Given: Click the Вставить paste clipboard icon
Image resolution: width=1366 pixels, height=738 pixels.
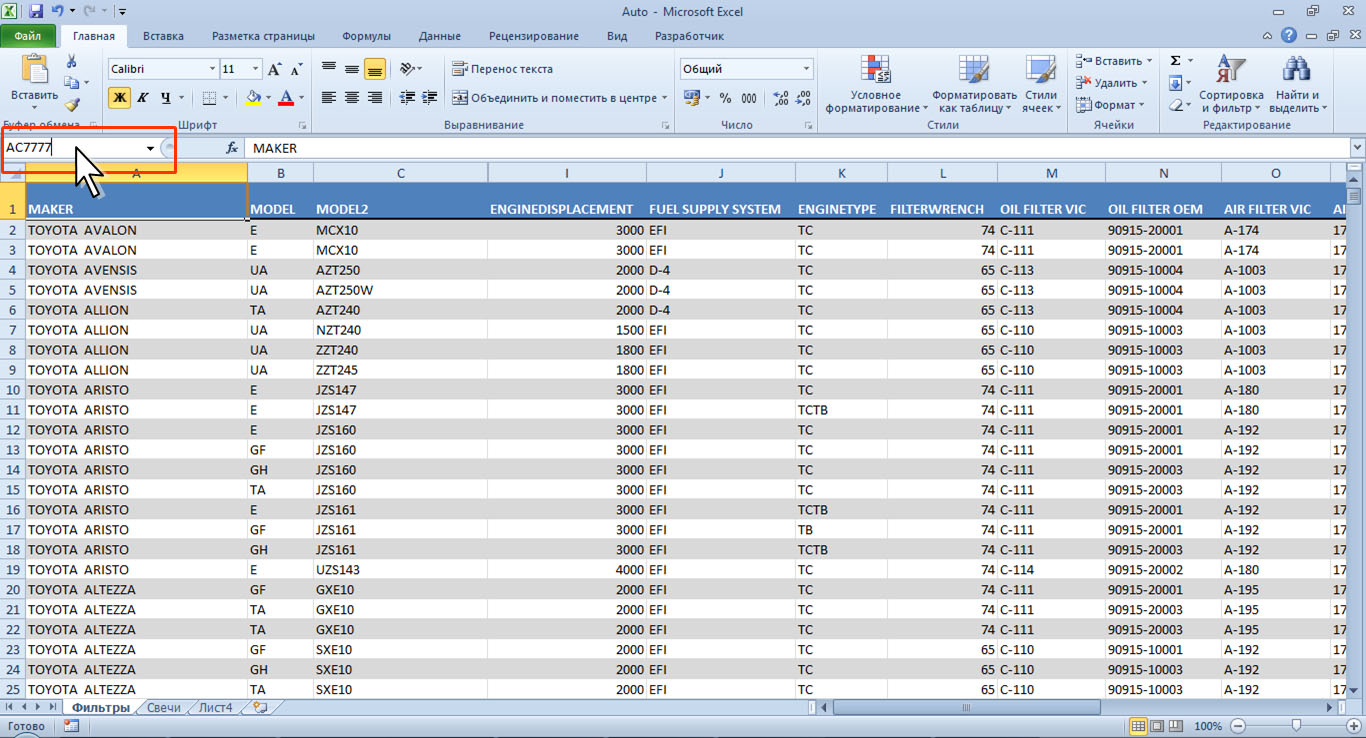Looking at the screenshot, I should (35, 68).
